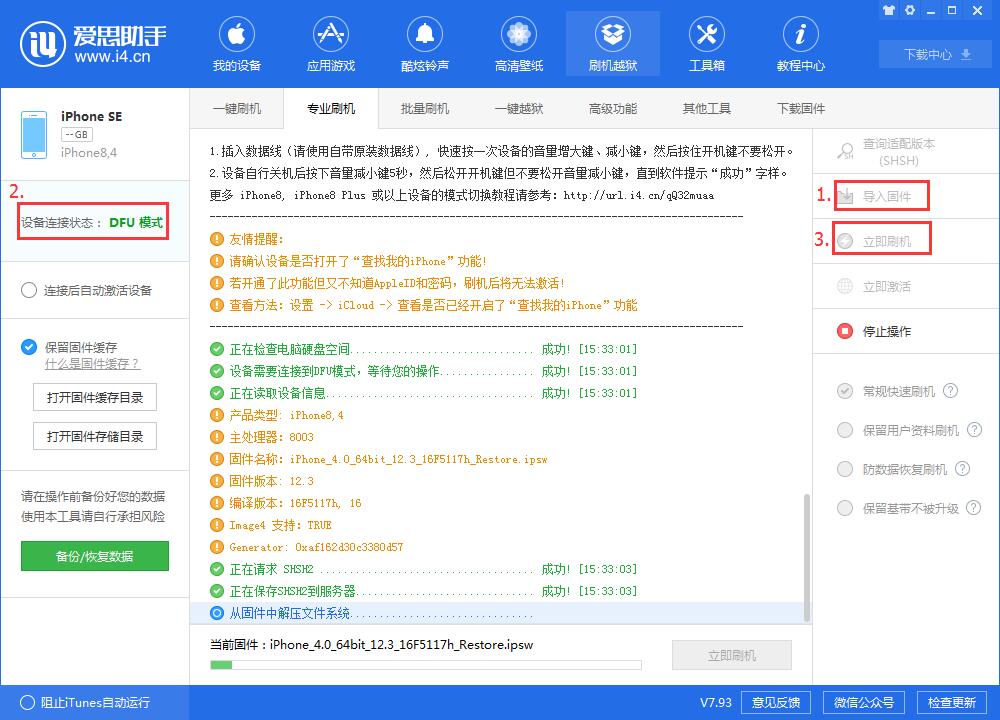Image resolution: width=1000 pixels, height=720 pixels.
Task: Select the 应用游戏 apps section
Action: pos(331,43)
